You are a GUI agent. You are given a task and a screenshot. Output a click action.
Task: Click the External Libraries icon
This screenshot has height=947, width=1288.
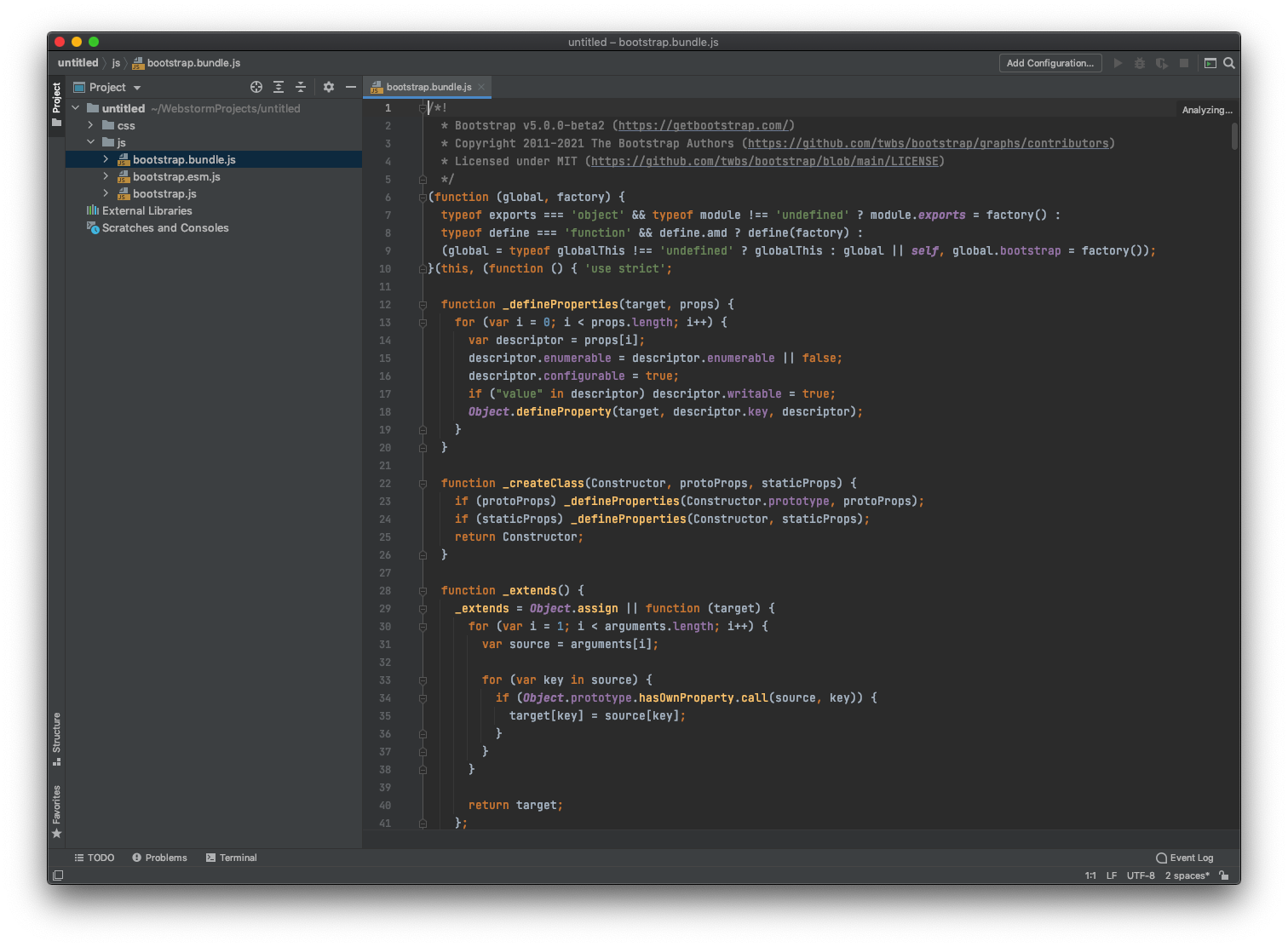(93, 210)
